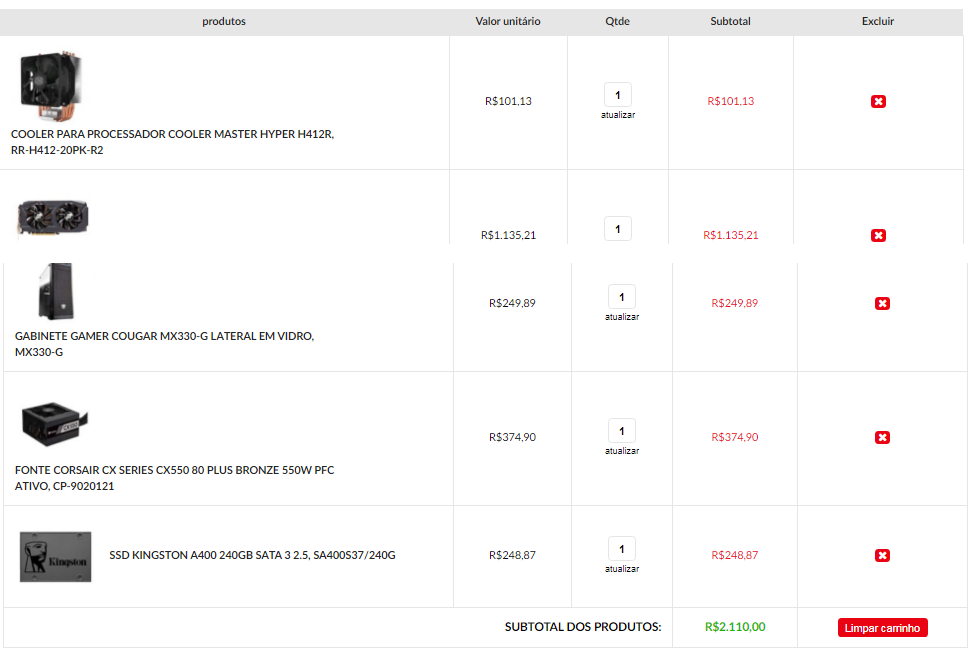Open SSD KINGSTON A400 240GB product name

click(x=252, y=556)
